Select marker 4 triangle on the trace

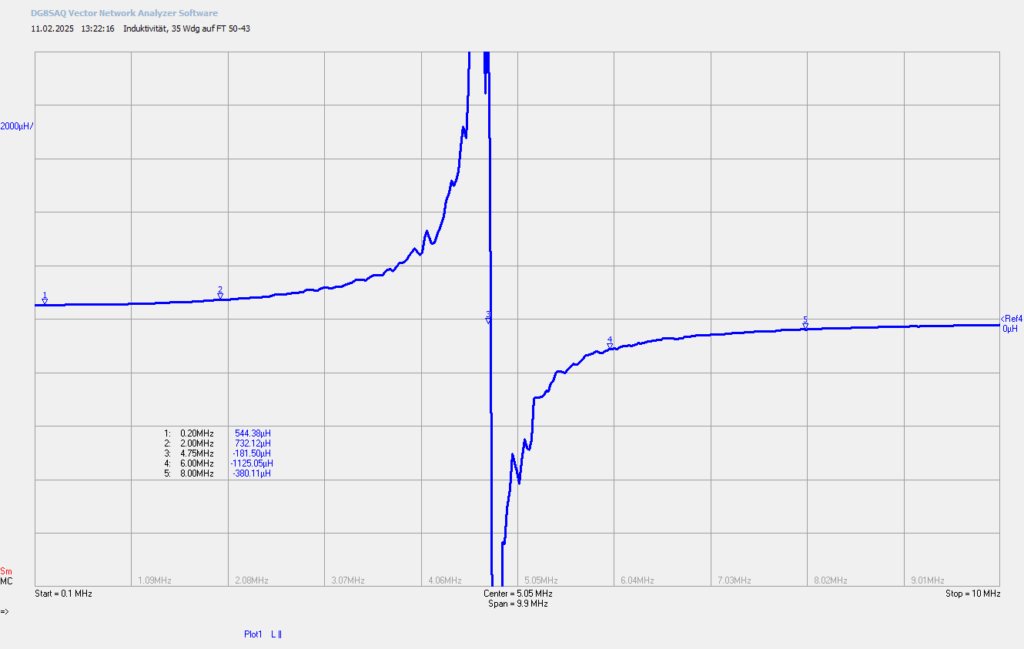[610, 346]
